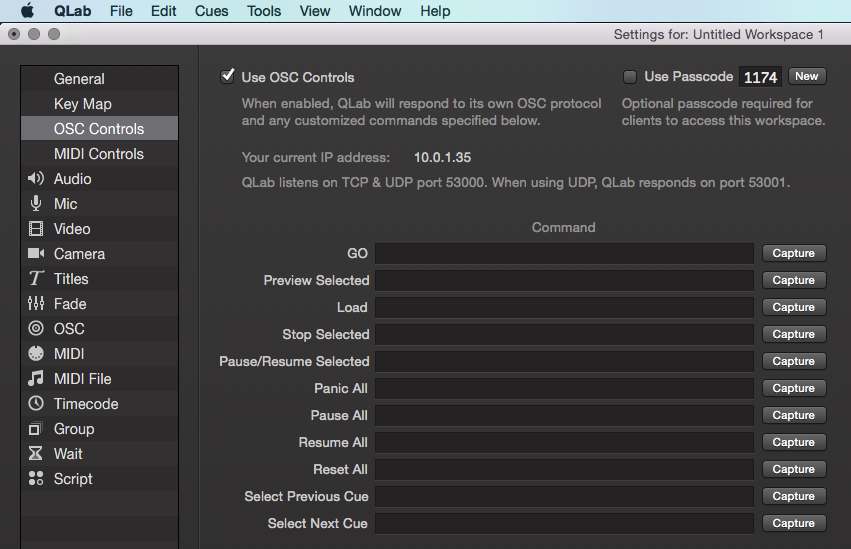Open the File menu
The height and width of the screenshot is (549, 851).
click(x=121, y=11)
